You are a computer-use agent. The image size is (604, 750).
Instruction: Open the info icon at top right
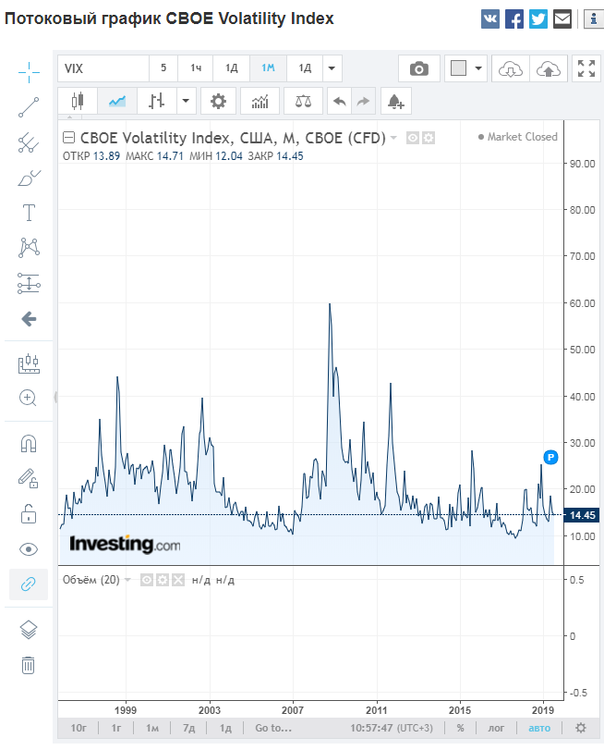tap(593, 19)
